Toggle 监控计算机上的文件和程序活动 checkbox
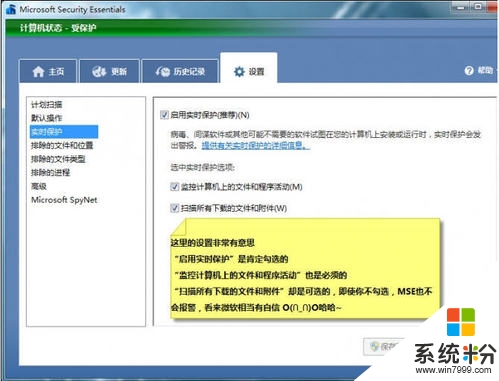499x381 pixels. click(x=175, y=187)
